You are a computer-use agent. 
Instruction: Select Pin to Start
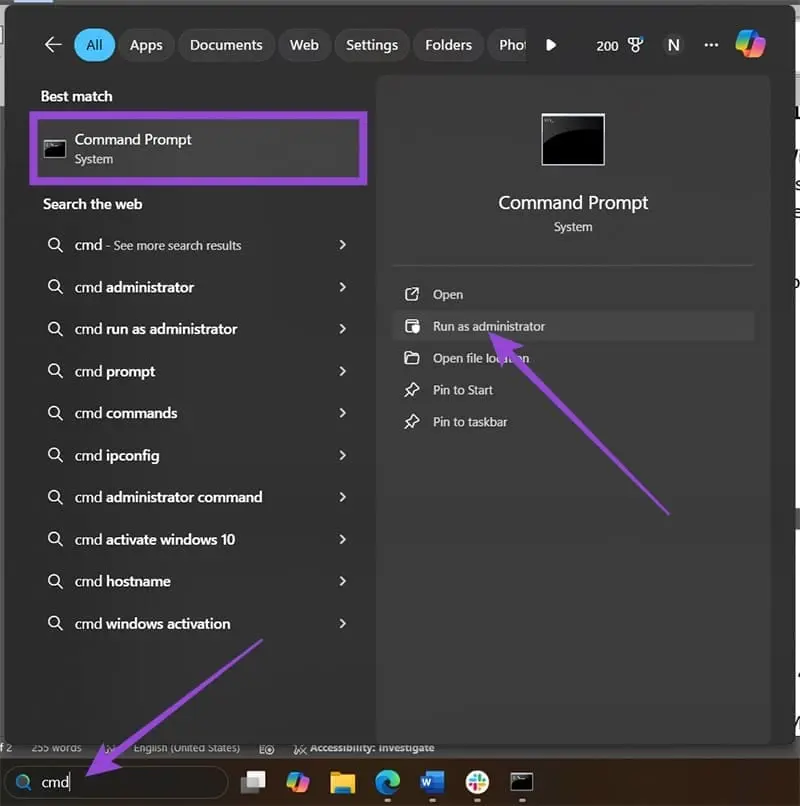(x=573, y=390)
